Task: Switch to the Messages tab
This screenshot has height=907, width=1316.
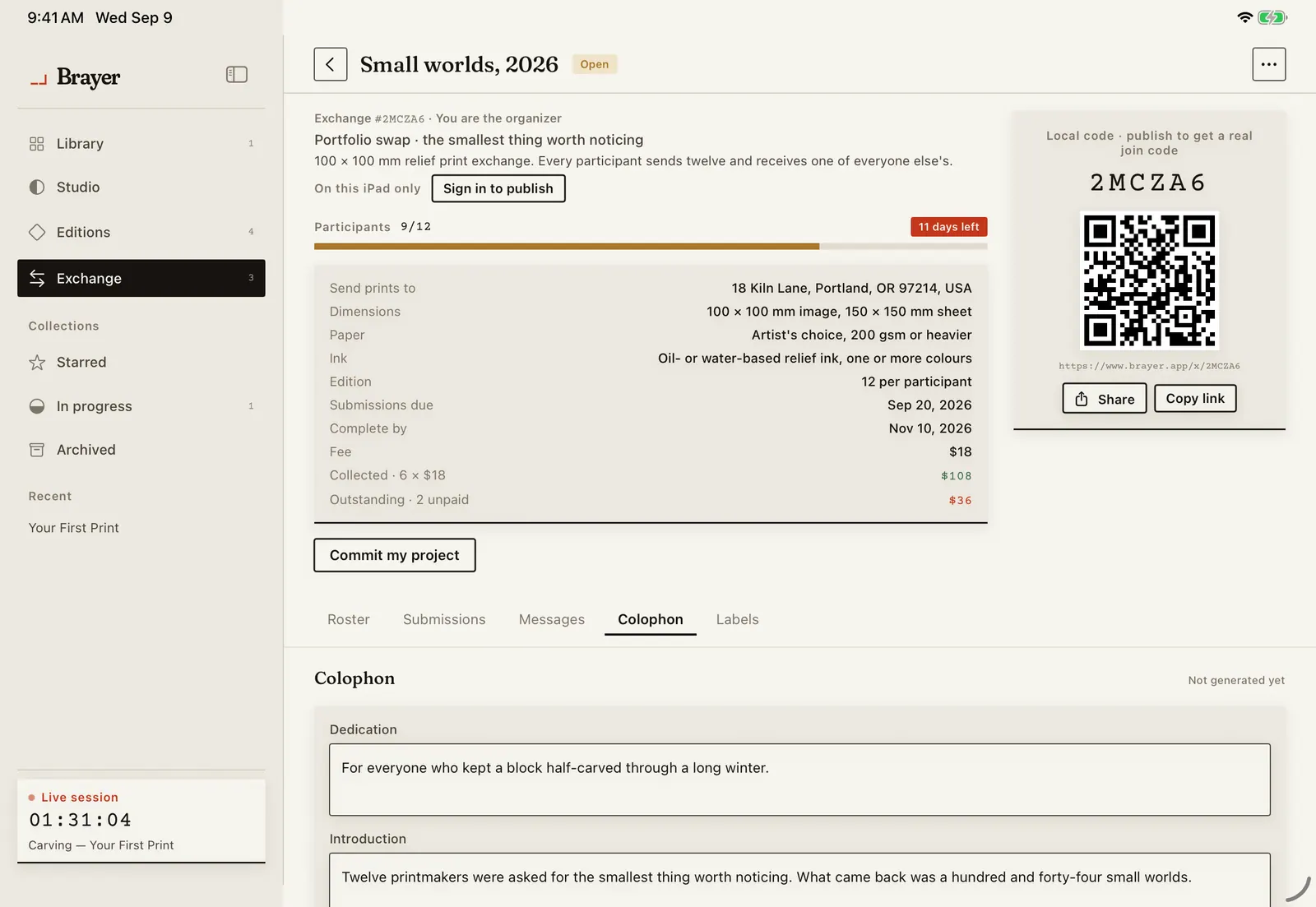Action: click(552, 620)
